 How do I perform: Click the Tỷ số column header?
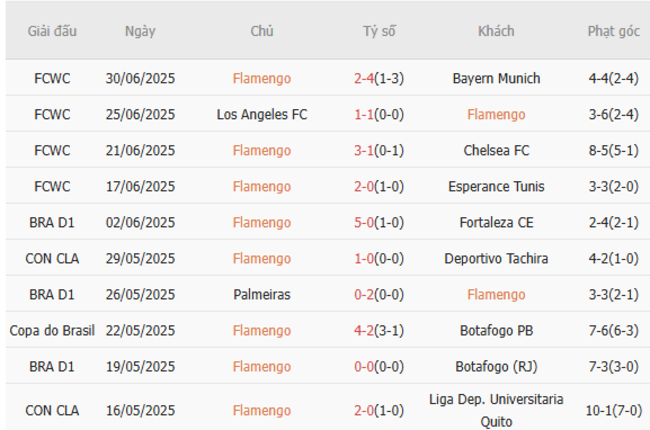(379, 31)
